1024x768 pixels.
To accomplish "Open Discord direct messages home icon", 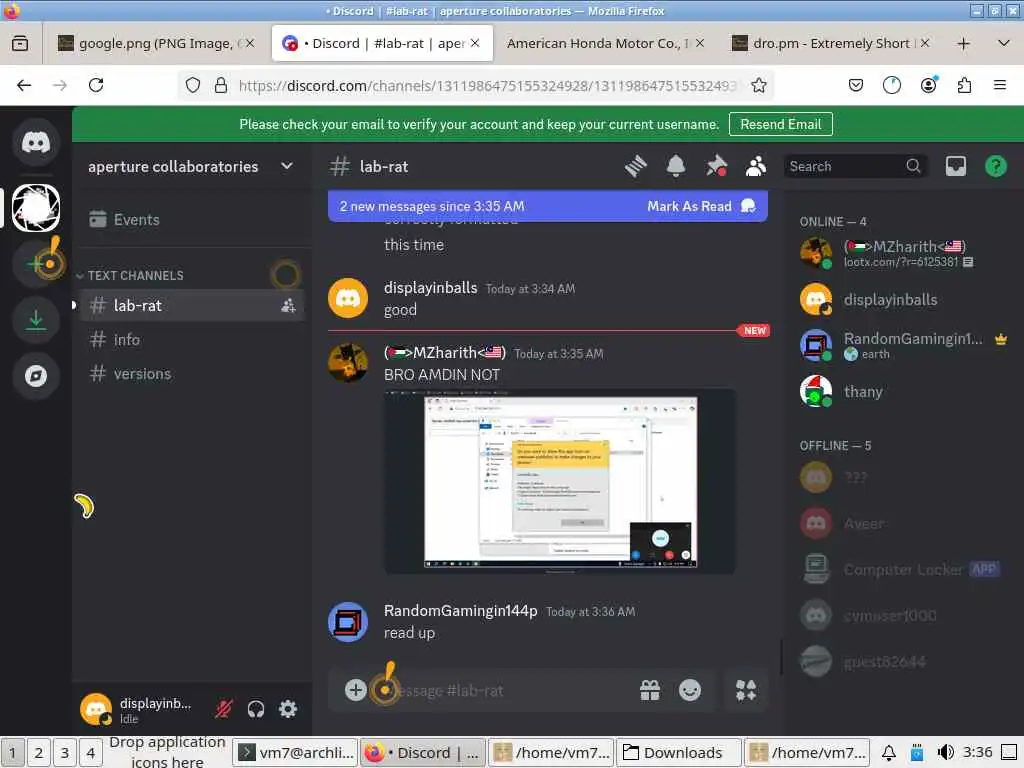I will (x=36, y=142).
